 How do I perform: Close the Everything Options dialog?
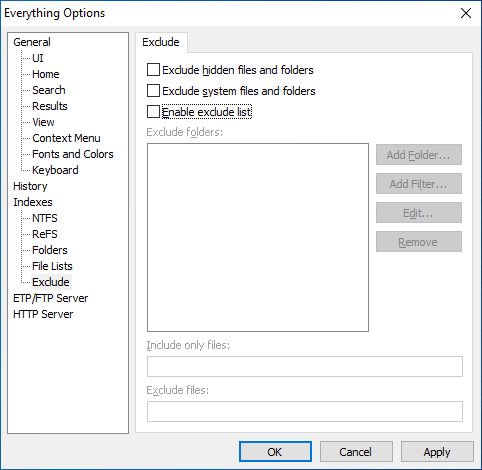click(x=466, y=13)
